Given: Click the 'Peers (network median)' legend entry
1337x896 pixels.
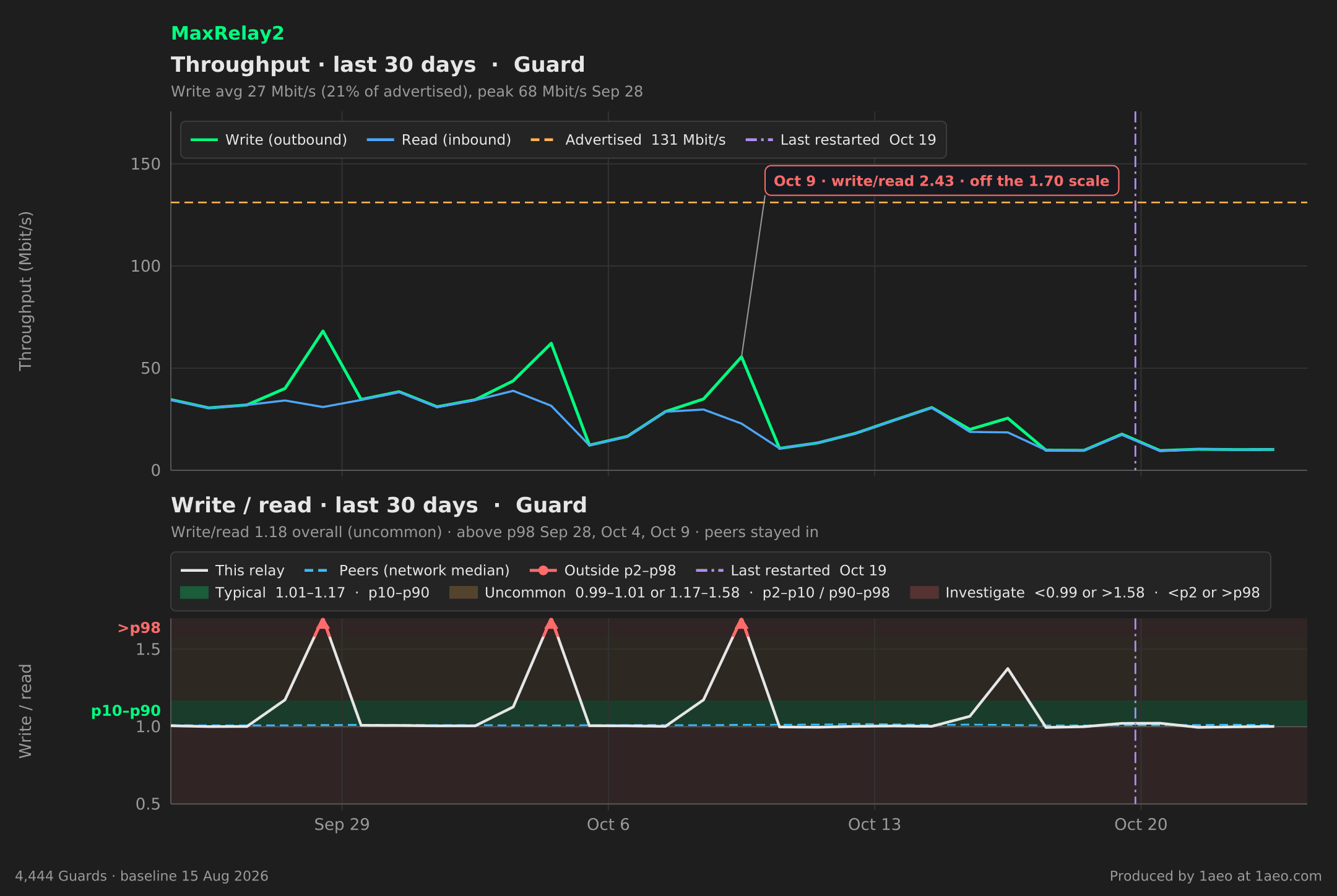Looking at the screenshot, I should point(407,571).
